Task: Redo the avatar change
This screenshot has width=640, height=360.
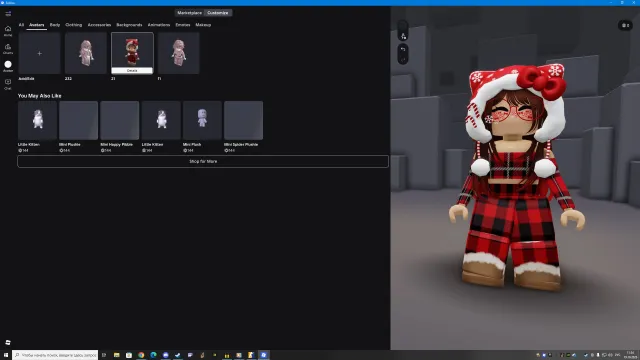Action: (403, 59)
